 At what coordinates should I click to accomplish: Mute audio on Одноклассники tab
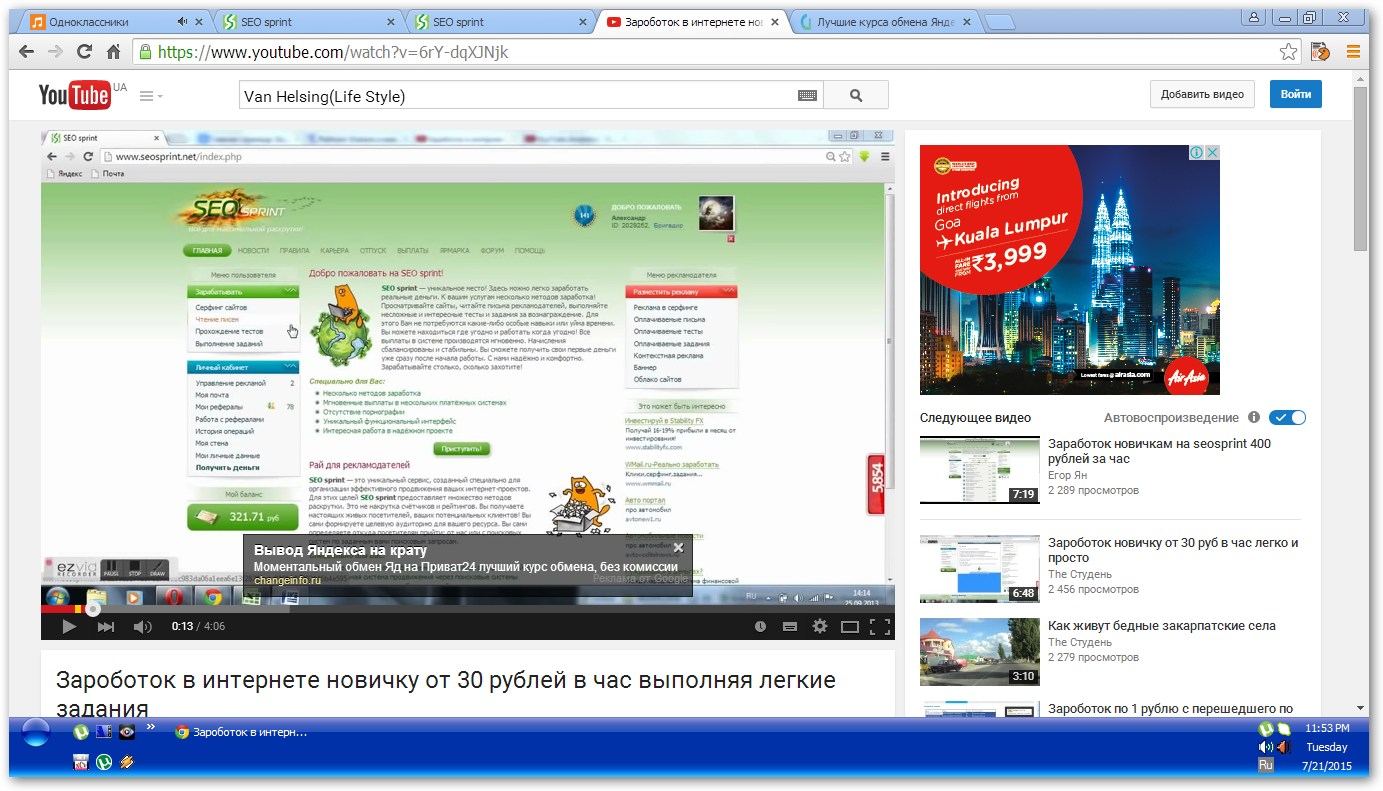(182, 21)
